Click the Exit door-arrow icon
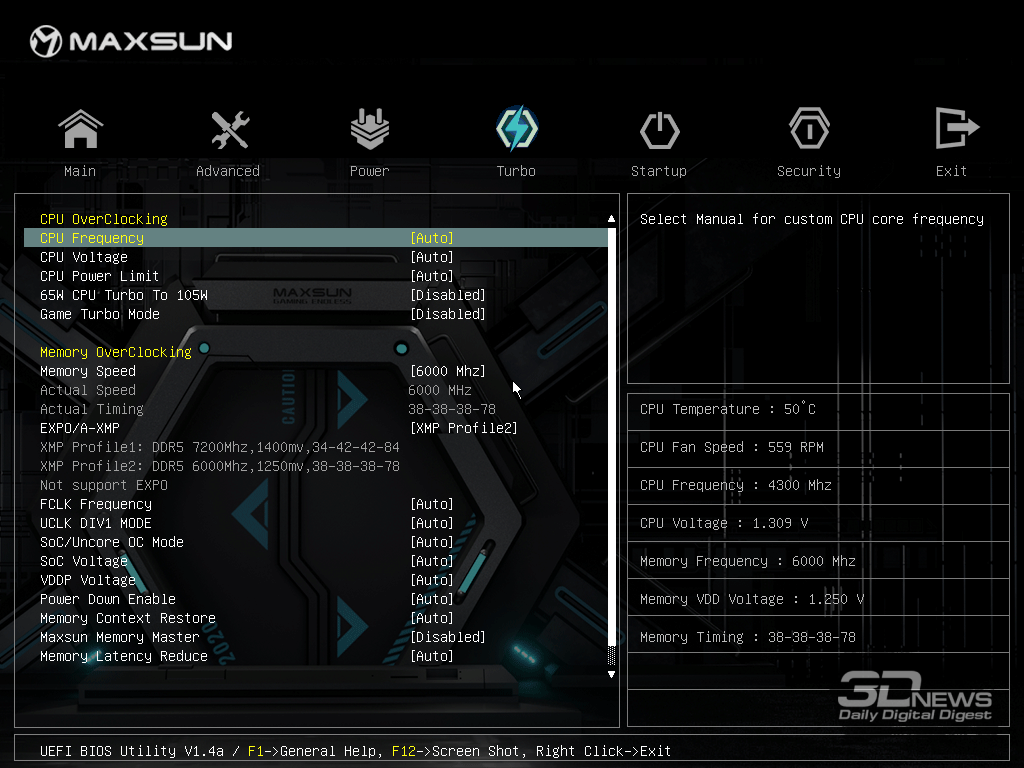 [957, 128]
